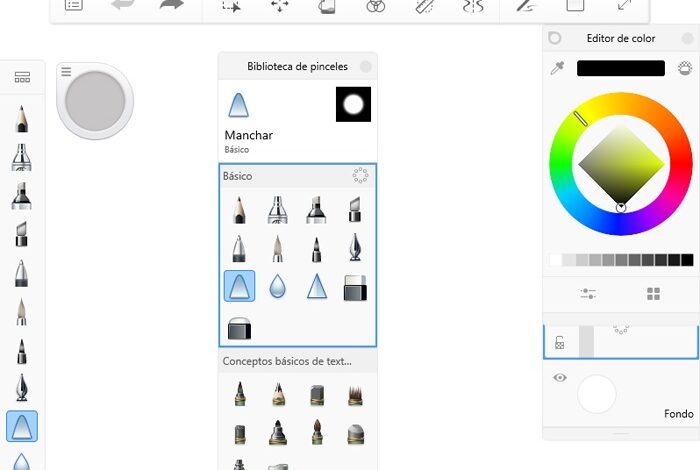700x470 pixels.
Task: Open the brush puck menu icon
Action: [66, 71]
